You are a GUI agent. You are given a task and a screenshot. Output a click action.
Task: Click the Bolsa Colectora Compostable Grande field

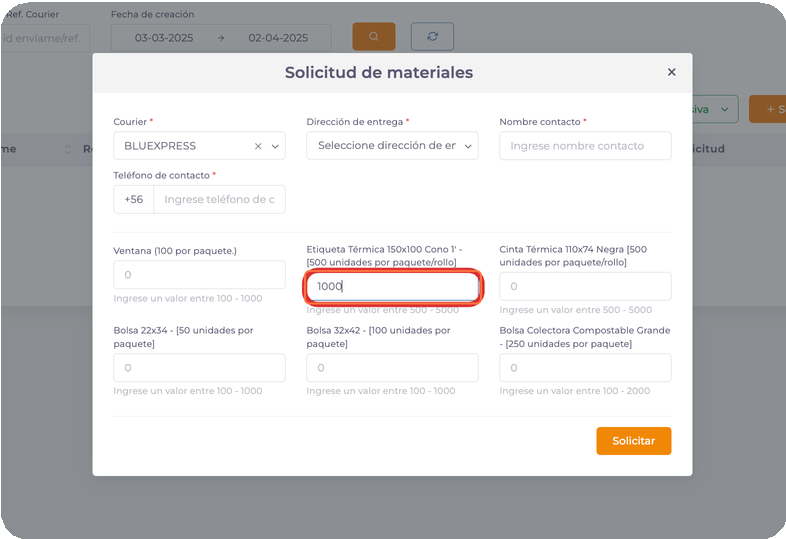[585, 368]
